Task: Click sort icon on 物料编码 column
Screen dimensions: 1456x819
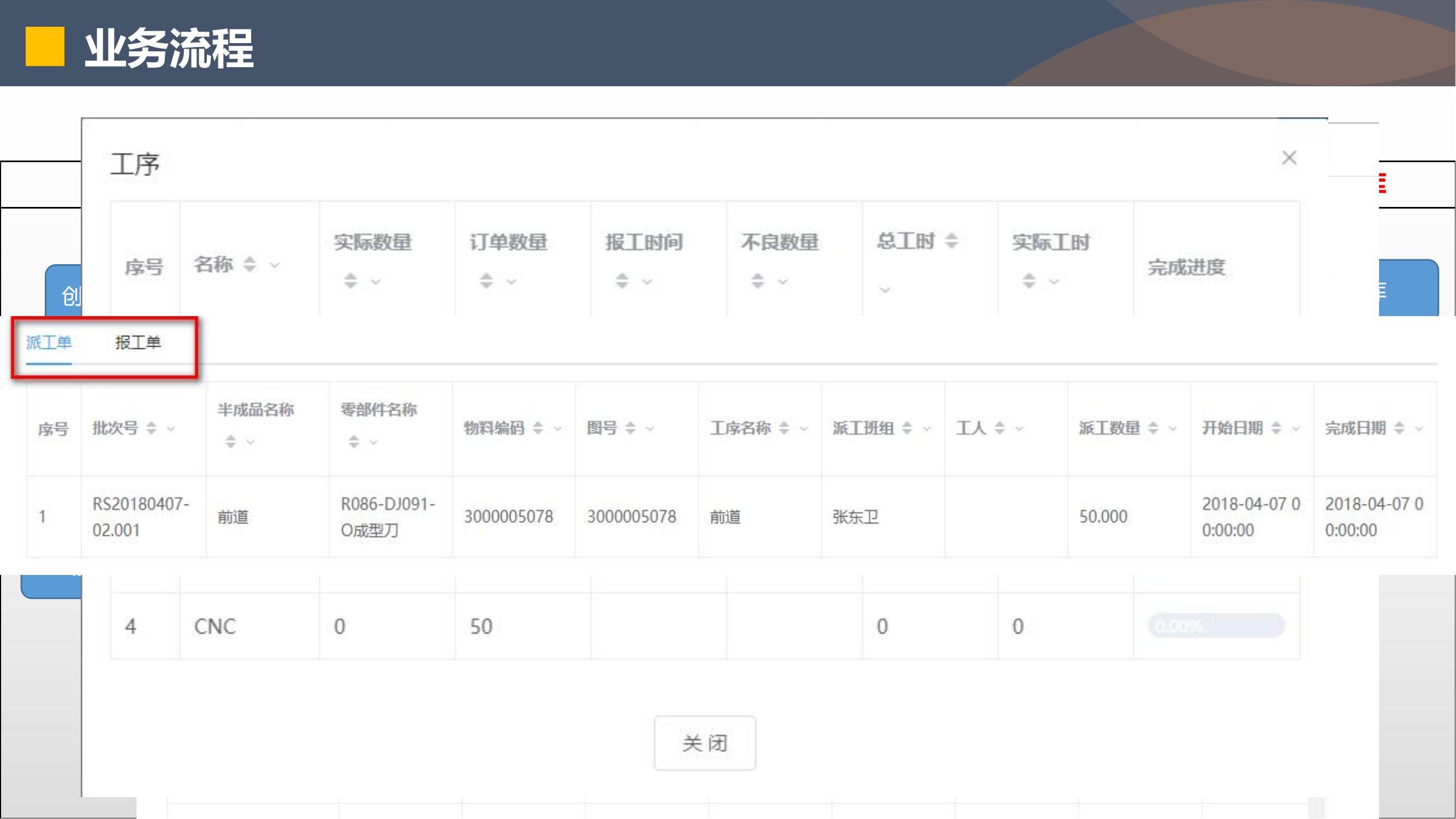Action: click(538, 428)
